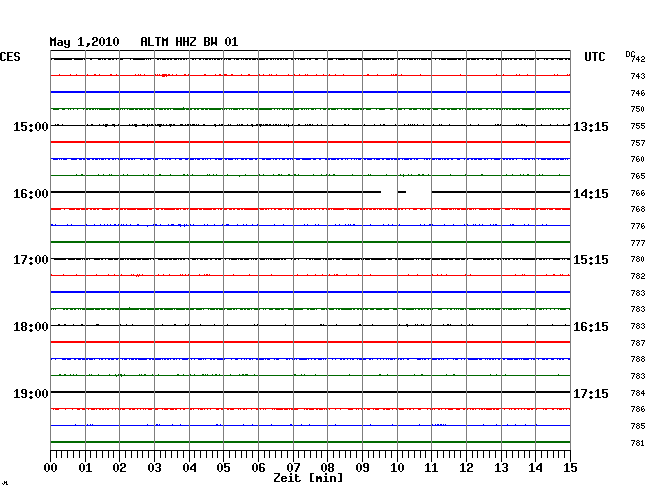Click the 09 minute axis label
Image resolution: width=650 pixels, height=494 pixels.
pyautogui.click(x=362, y=468)
